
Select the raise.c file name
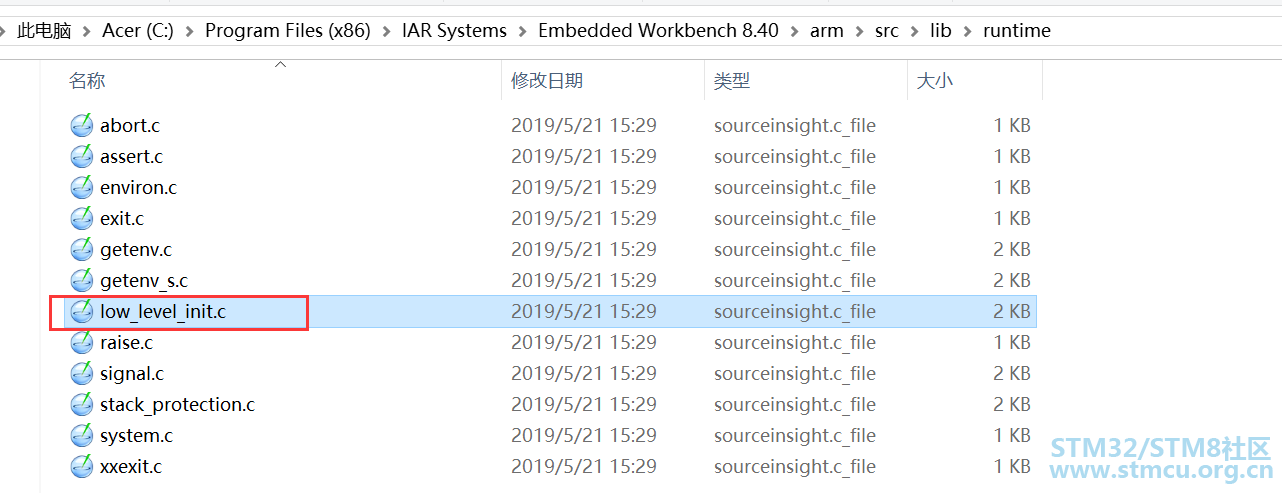click(x=126, y=343)
